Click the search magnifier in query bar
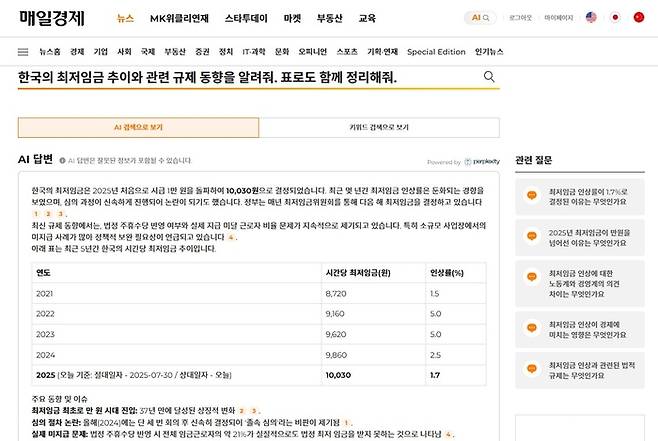This screenshot has width=658, height=441. pyautogui.click(x=489, y=76)
